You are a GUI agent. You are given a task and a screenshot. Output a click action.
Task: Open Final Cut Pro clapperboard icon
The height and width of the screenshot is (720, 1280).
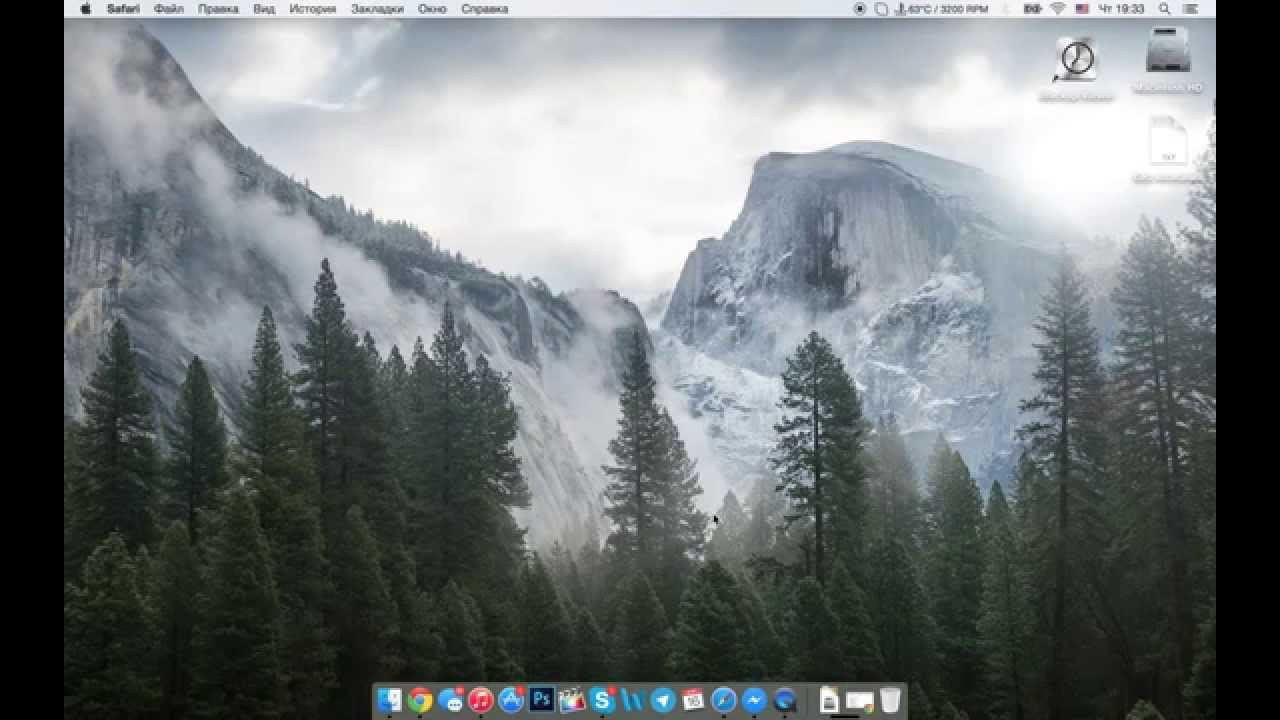coord(572,700)
